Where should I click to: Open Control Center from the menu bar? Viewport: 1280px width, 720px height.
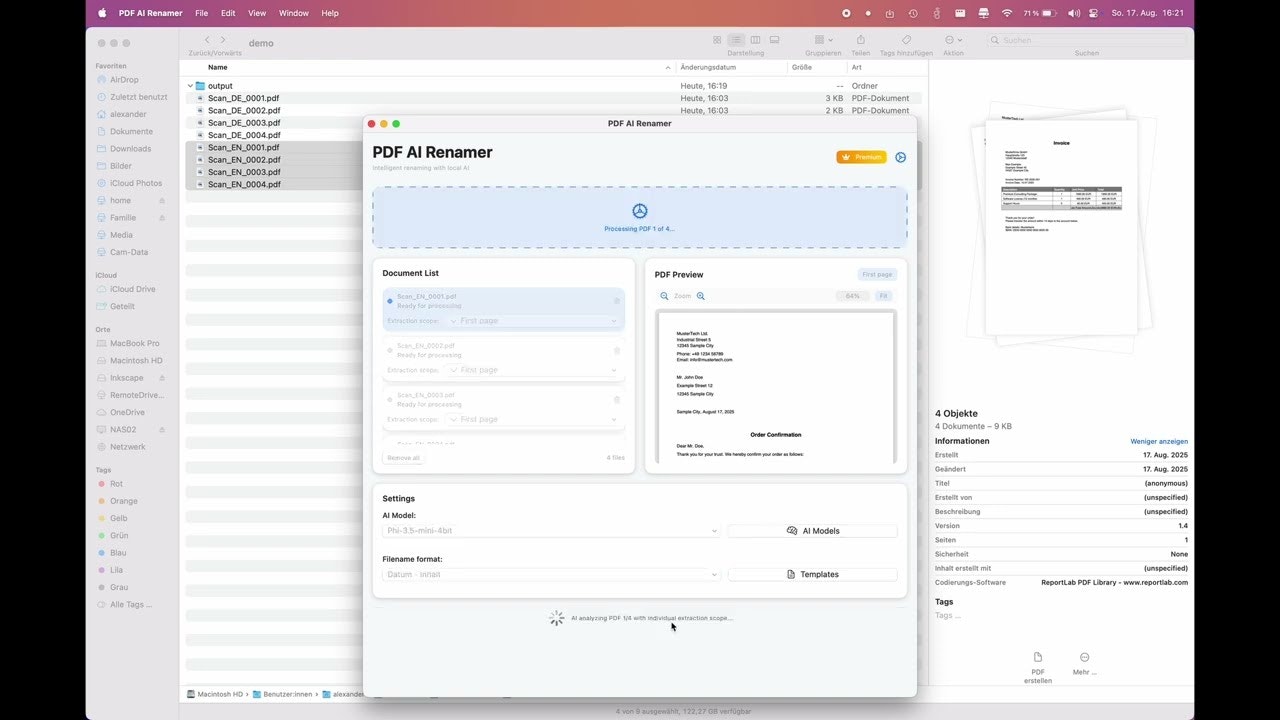1095,13
